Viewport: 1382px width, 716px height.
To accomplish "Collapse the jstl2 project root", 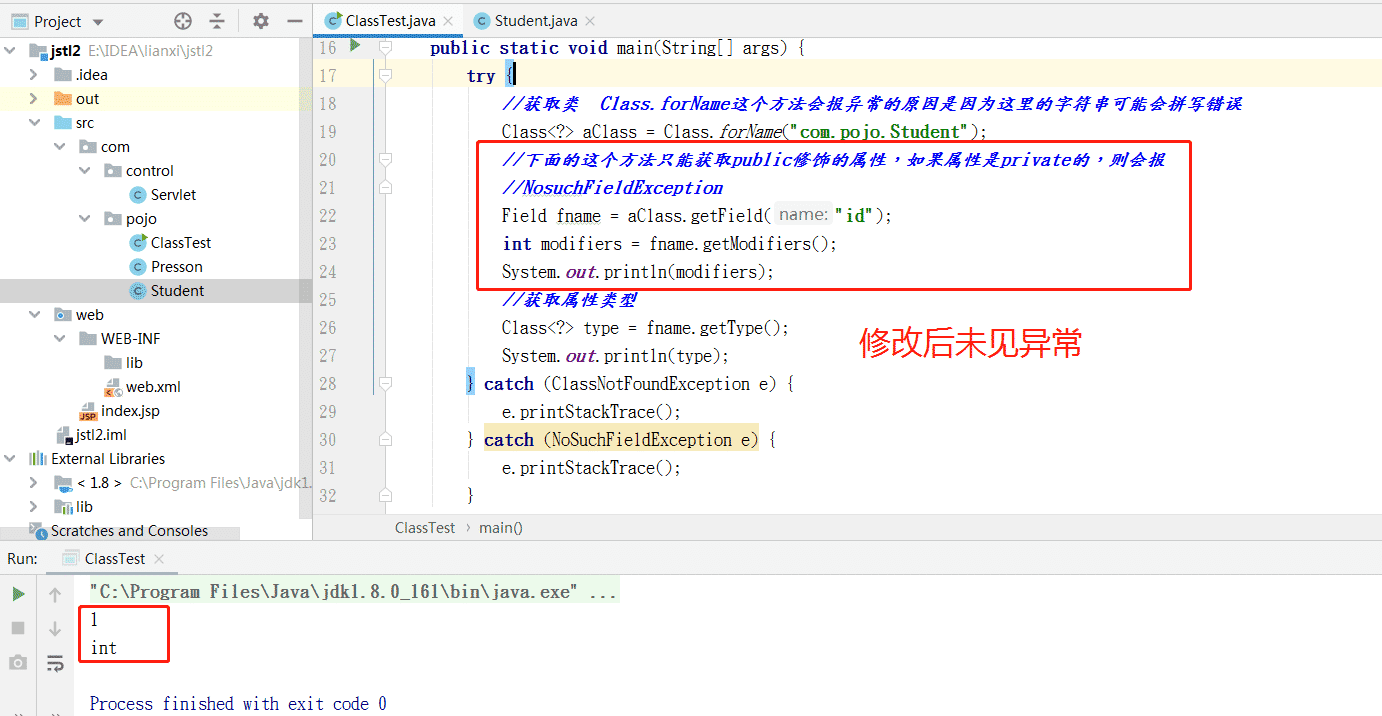I will coord(11,51).
